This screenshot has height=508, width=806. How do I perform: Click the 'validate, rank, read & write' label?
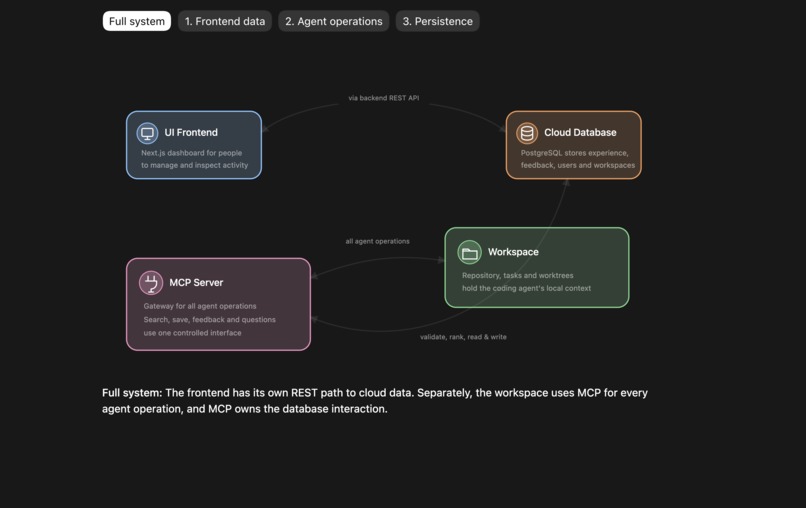click(463, 337)
